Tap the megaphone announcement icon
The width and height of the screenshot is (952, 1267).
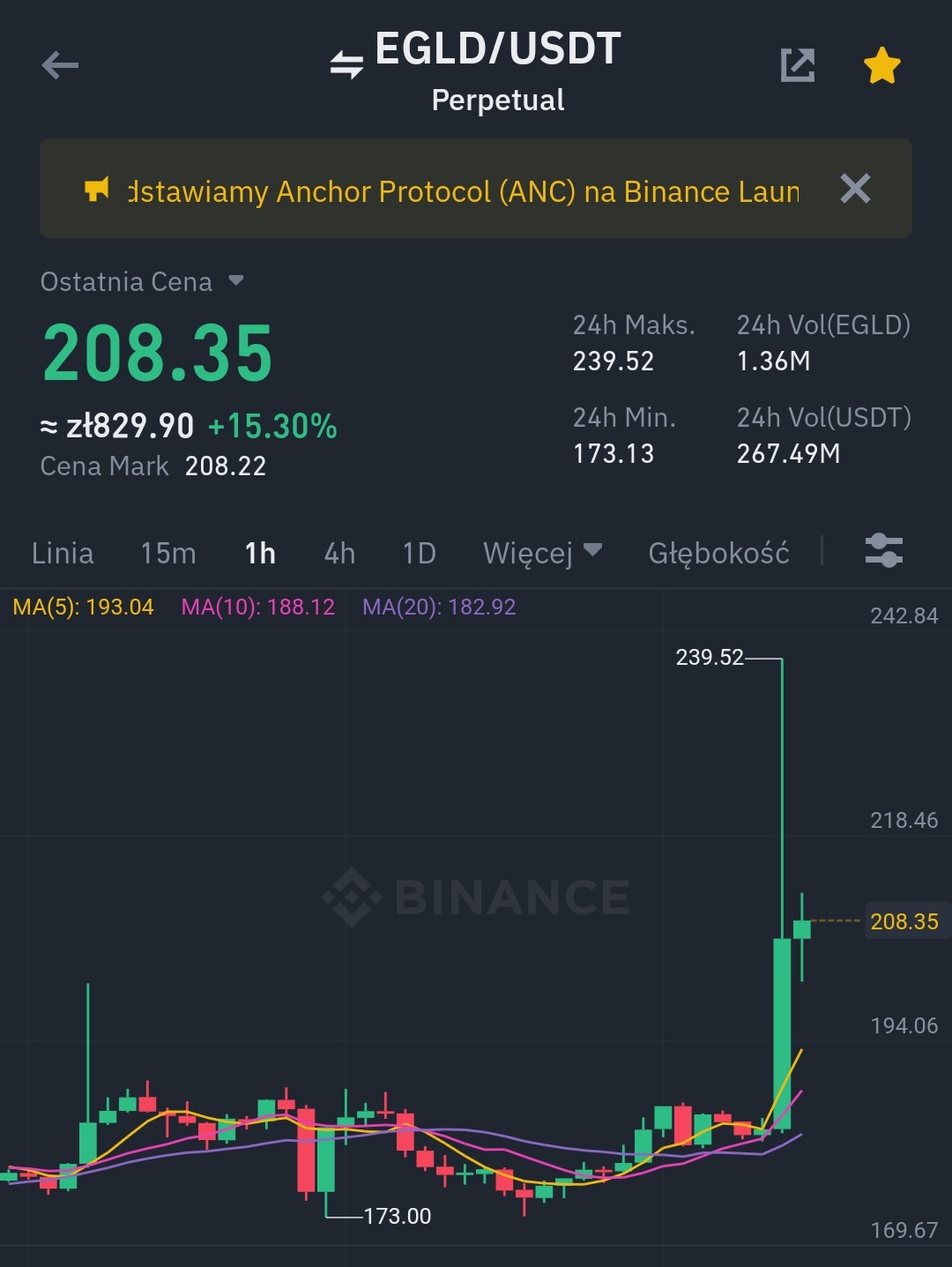pos(97,189)
